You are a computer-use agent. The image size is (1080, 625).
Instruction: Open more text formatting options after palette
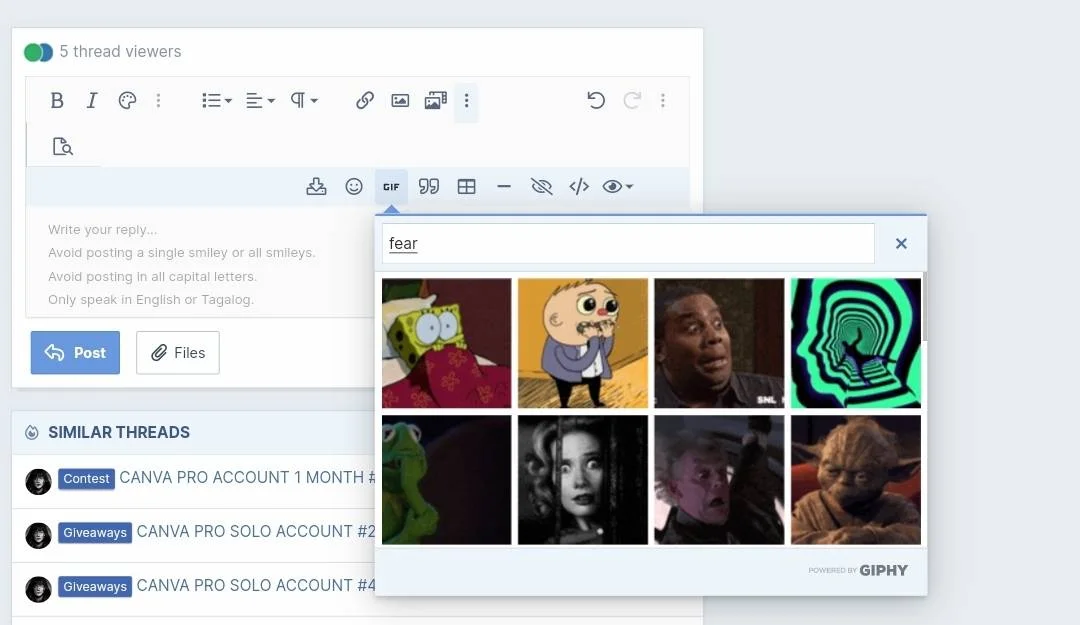pyautogui.click(x=158, y=101)
